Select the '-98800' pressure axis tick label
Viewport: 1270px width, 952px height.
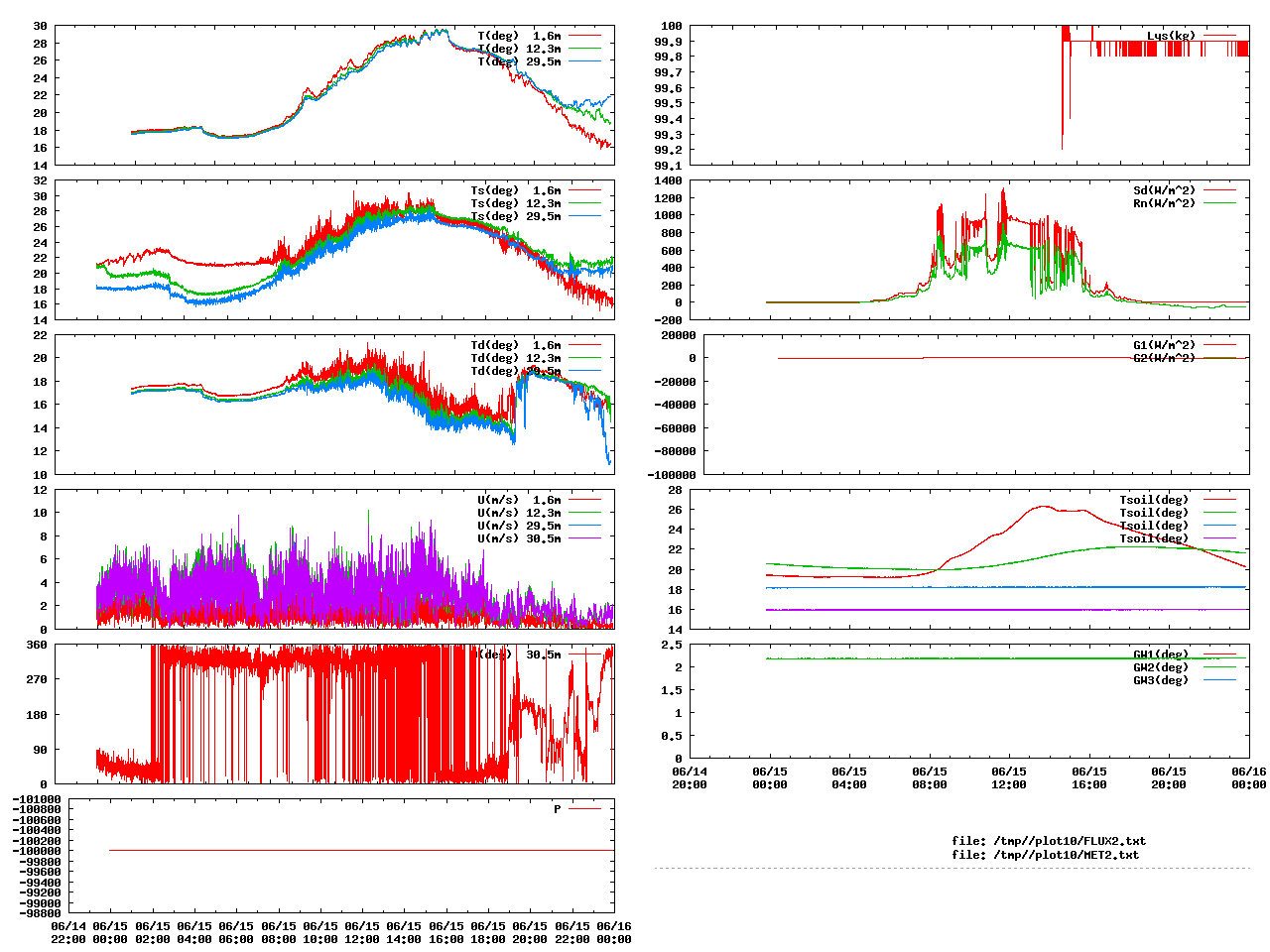click(x=40, y=913)
